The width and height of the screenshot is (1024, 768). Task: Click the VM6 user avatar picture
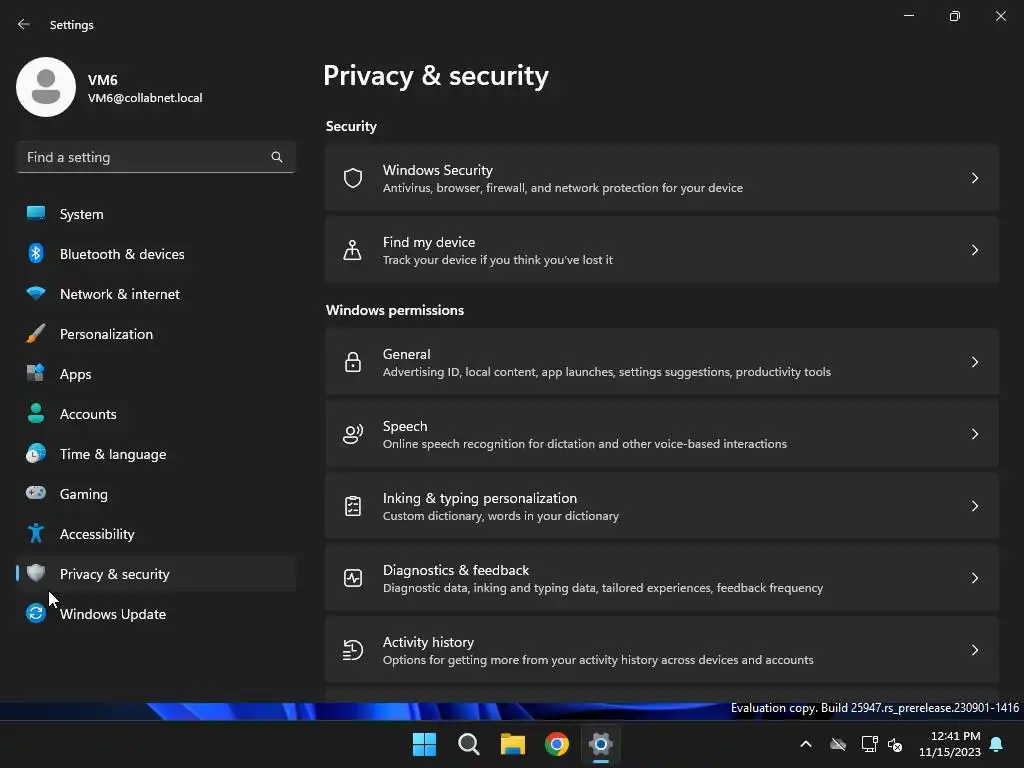click(46, 87)
